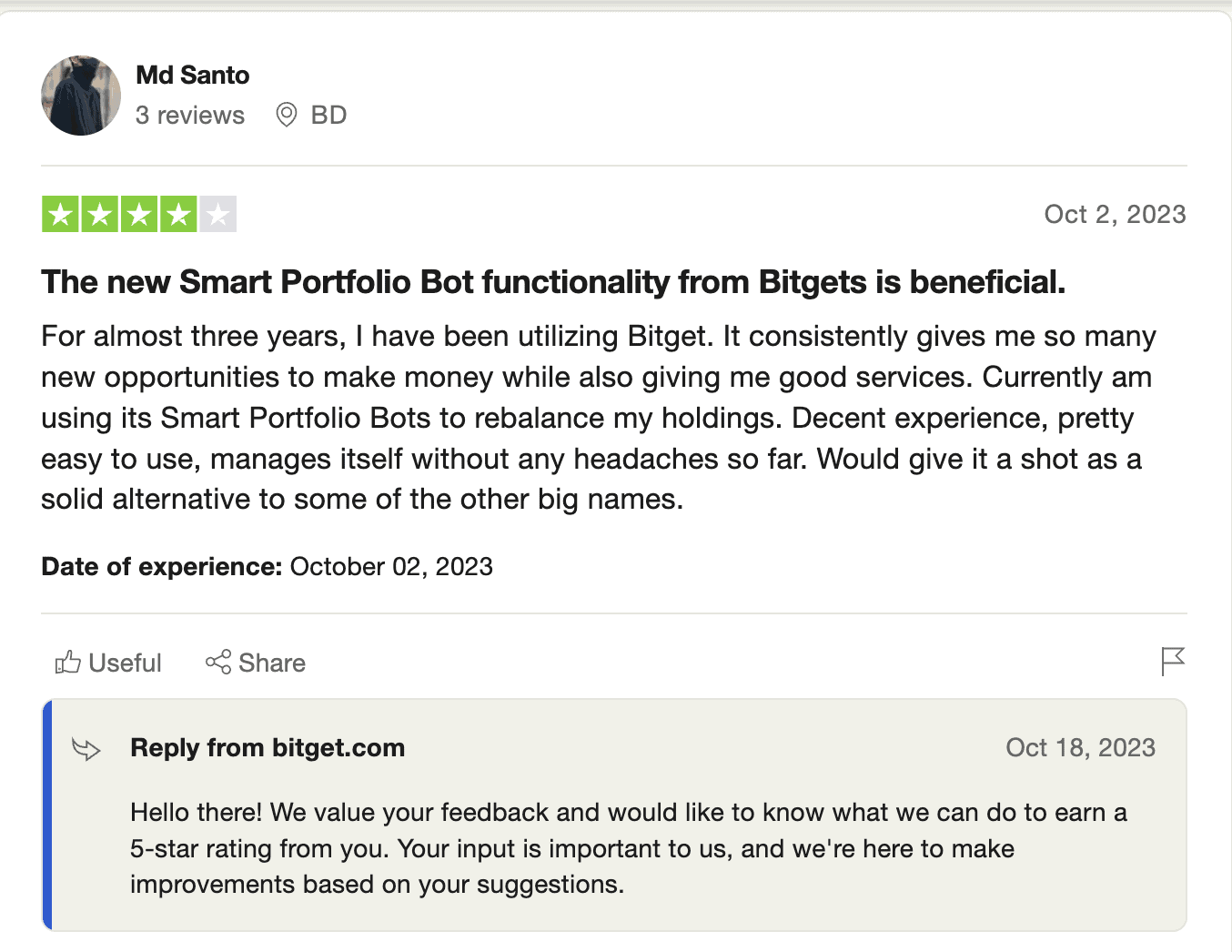Click the first green star of the rating

(60, 215)
